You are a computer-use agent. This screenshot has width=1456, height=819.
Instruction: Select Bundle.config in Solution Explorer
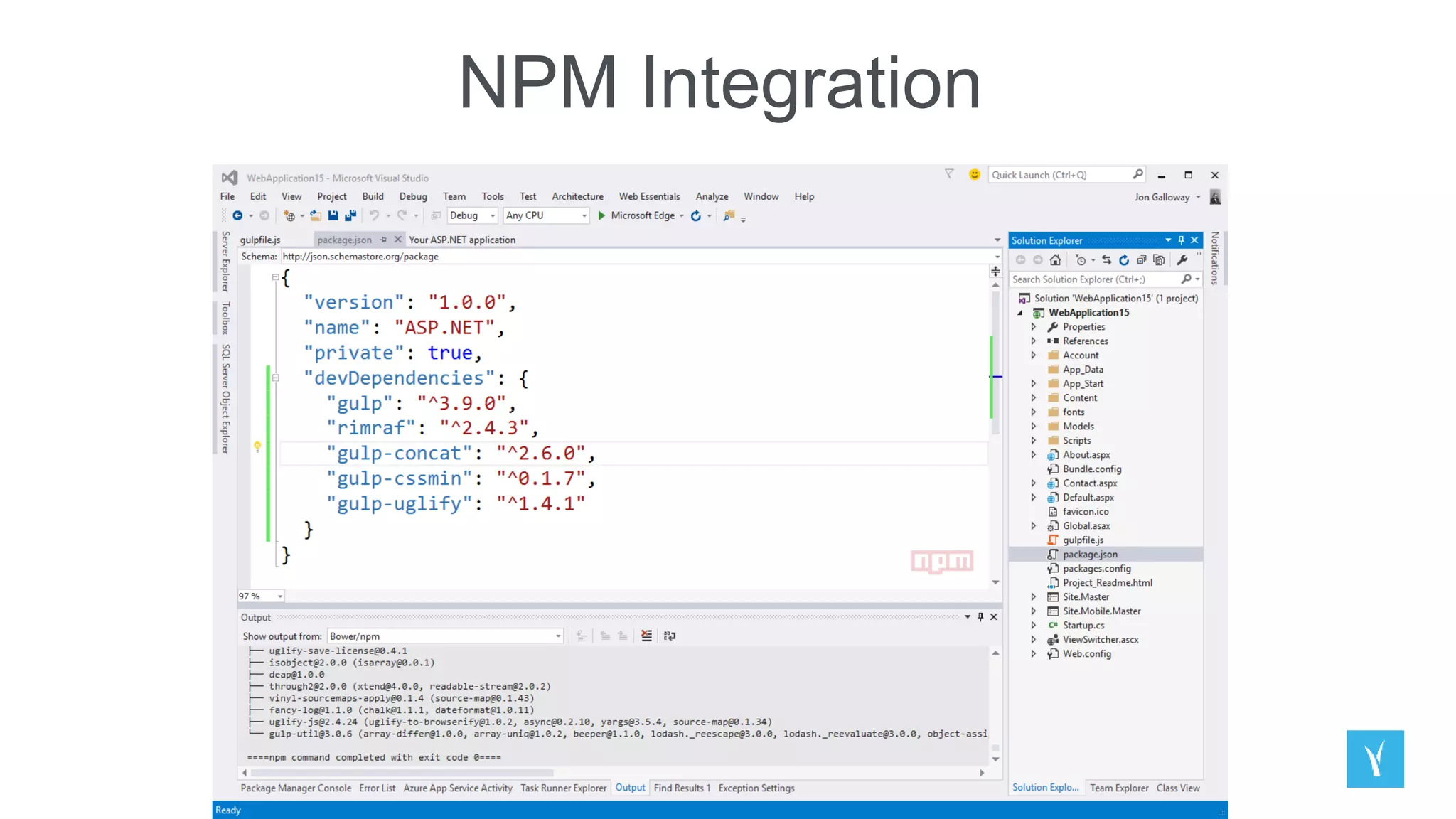[x=1091, y=469]
